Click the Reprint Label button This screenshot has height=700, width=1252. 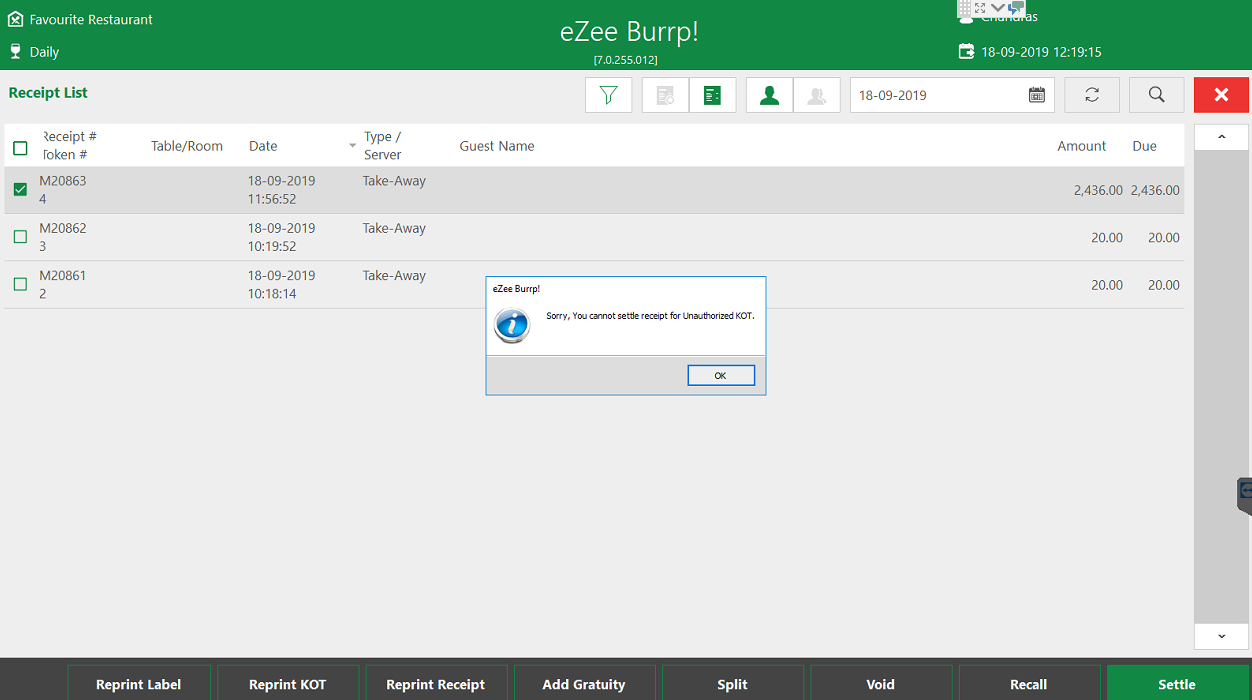click(x=139, y=683)
